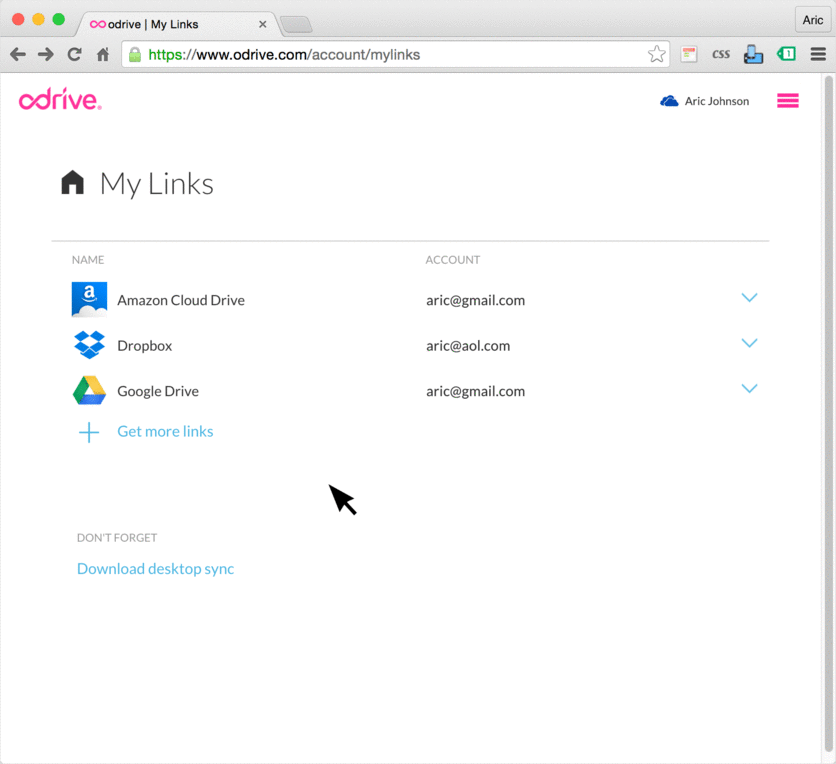Click the odrive logo

tap(60, 100)
